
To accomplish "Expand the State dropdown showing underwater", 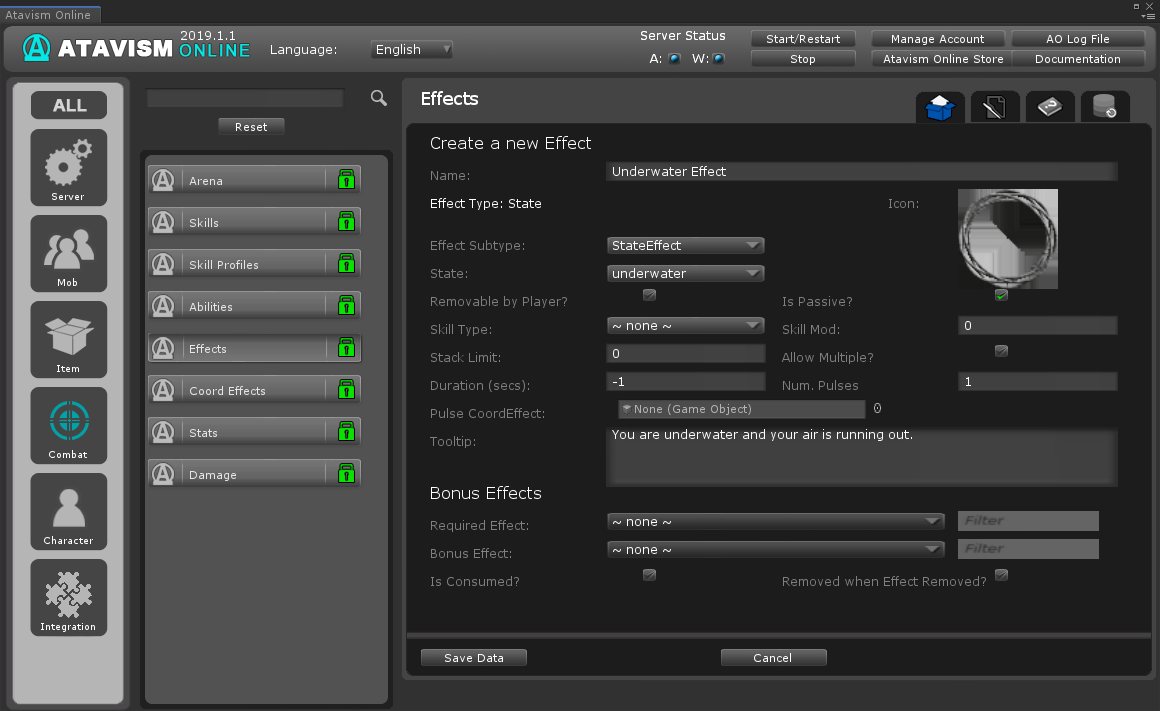I will [x=685, y=273].
